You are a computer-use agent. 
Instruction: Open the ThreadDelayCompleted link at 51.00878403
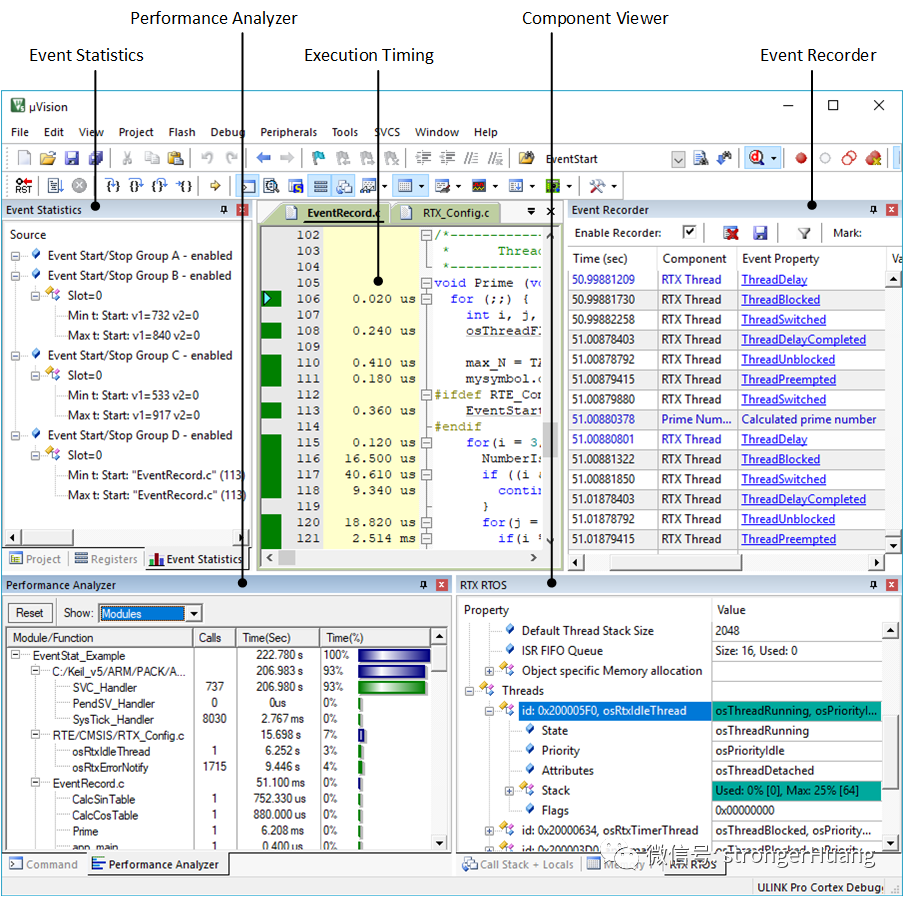803,340
